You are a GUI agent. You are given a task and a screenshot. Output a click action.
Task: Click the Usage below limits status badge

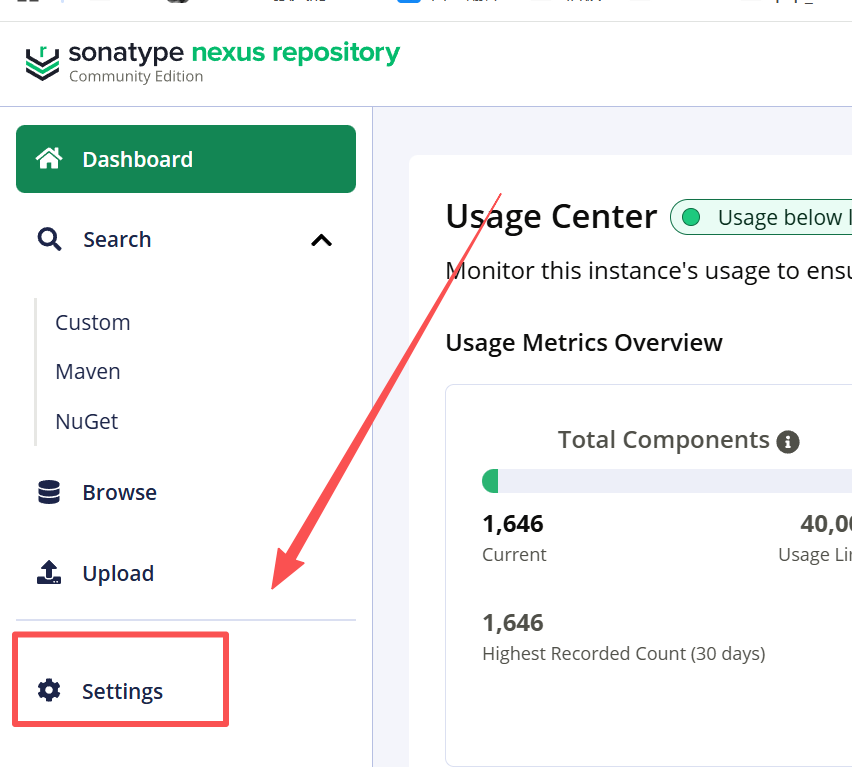coord(761,217)
